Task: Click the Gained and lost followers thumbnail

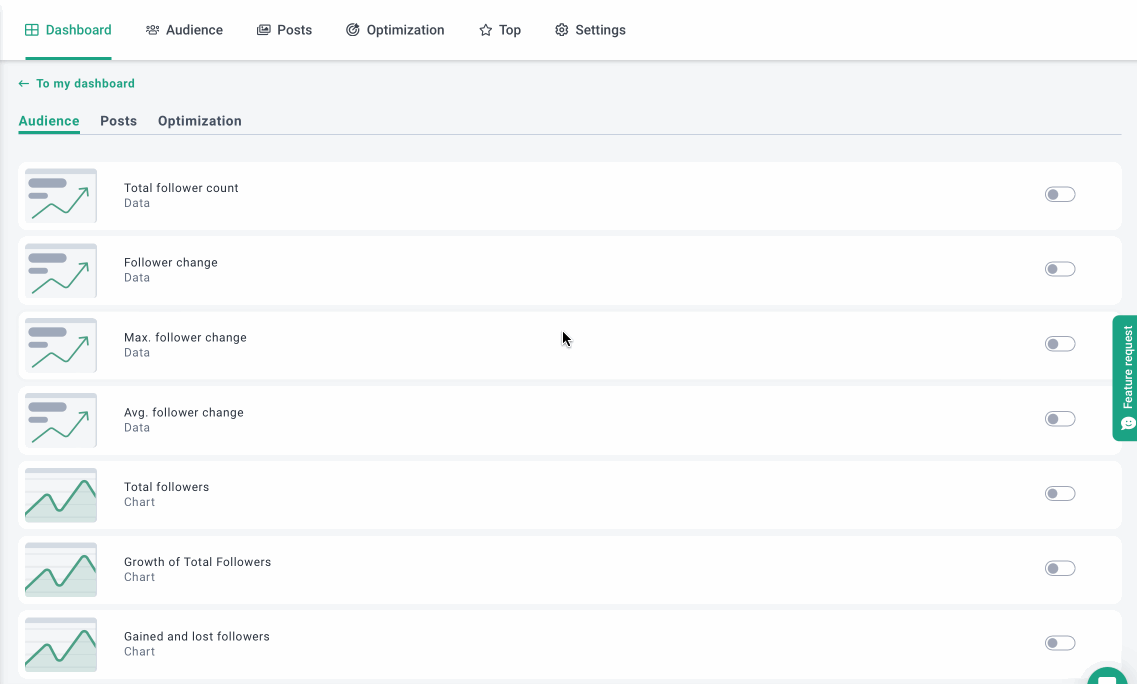Action: point(61,644)
